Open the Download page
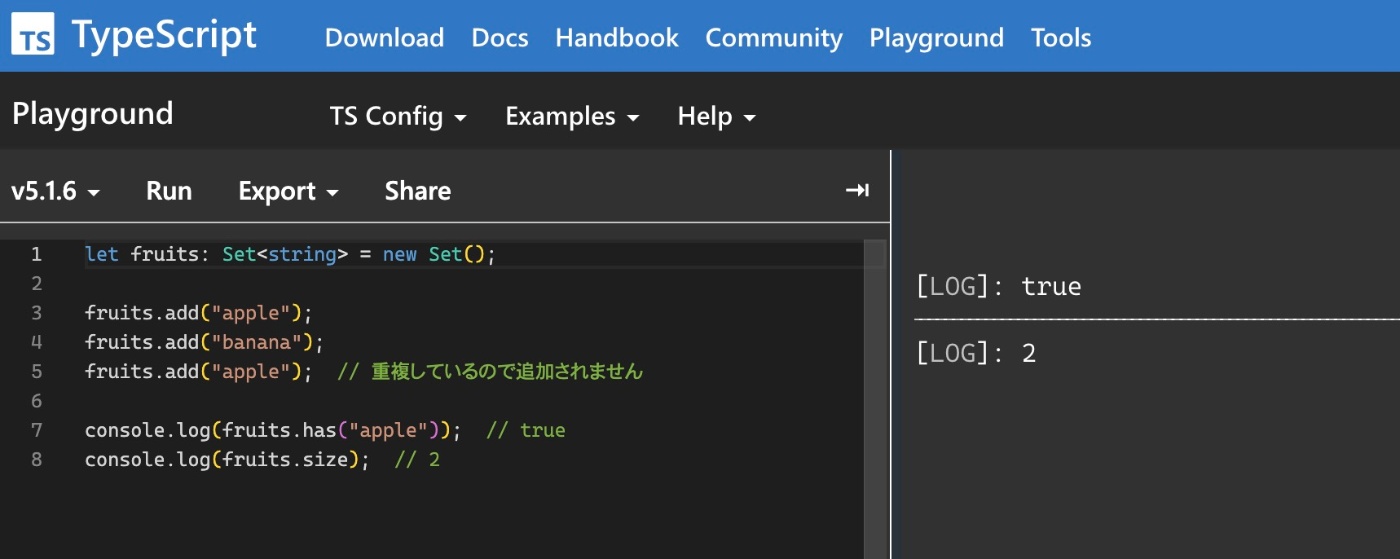The height and width of the screenshot is (559, 1400). click(x=384, y=38)
